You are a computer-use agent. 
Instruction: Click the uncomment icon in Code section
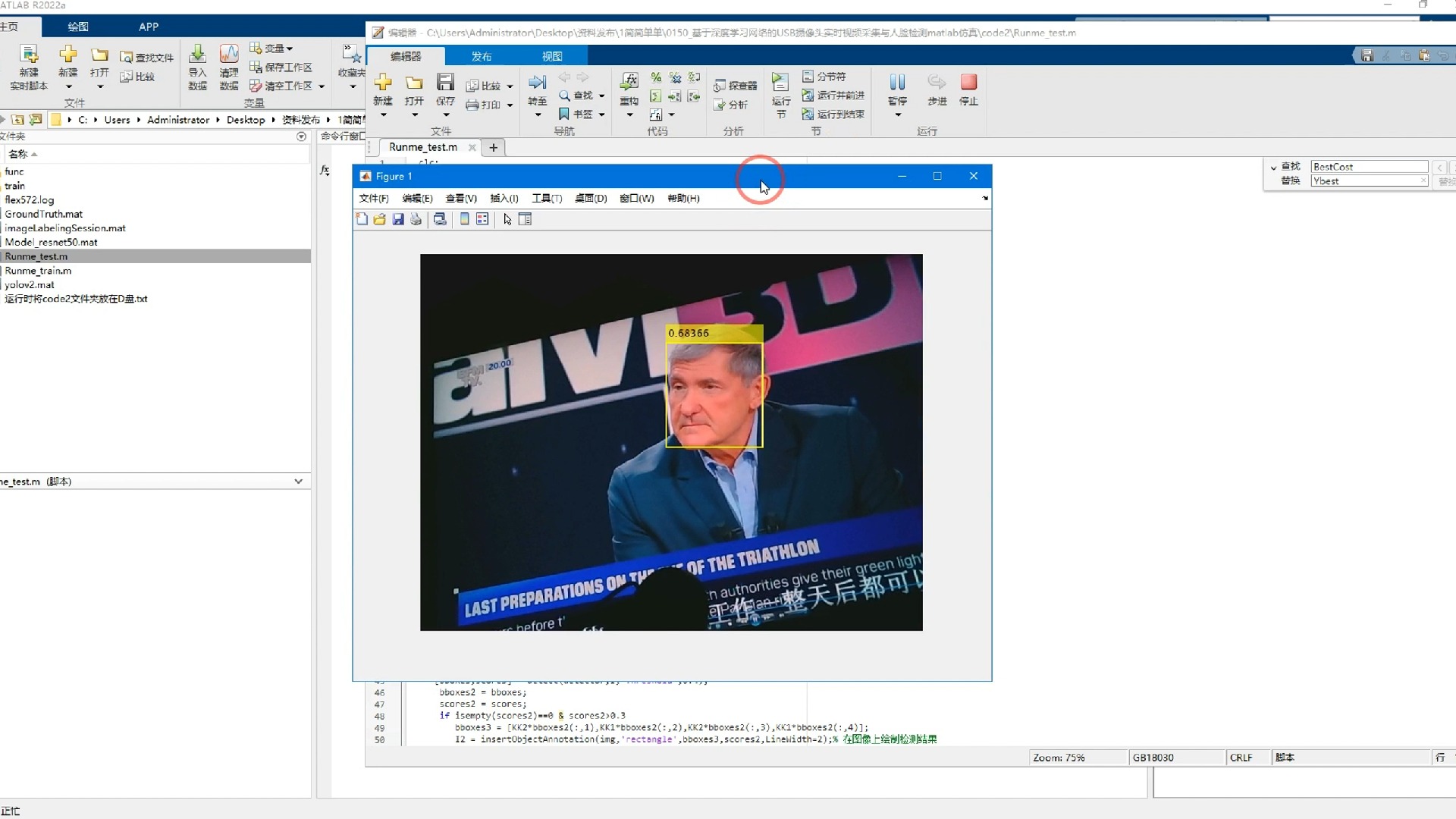(675, 77)
